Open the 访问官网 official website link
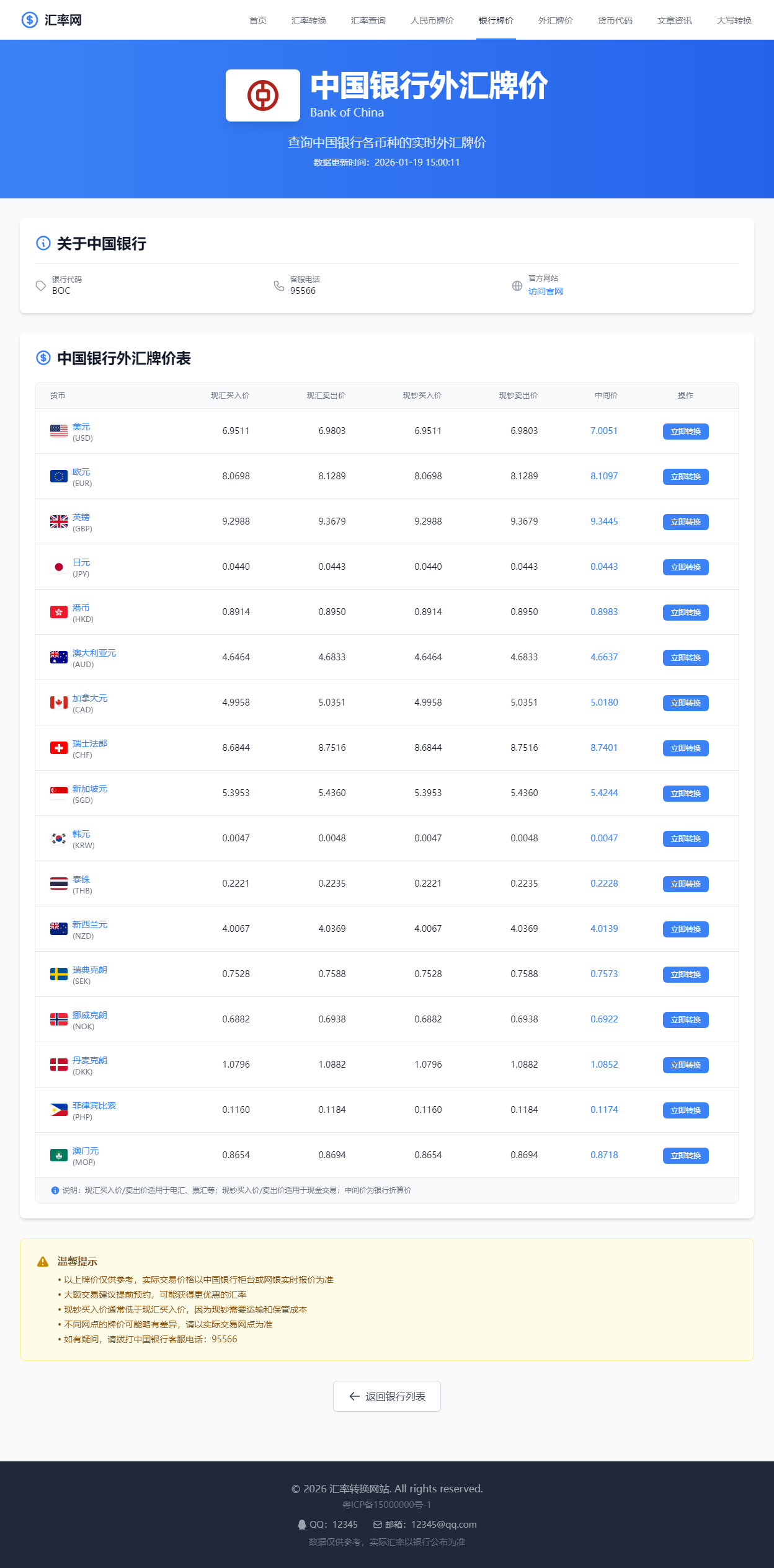The height and width of the screenshot is (1568, 774). pos(546,291)
